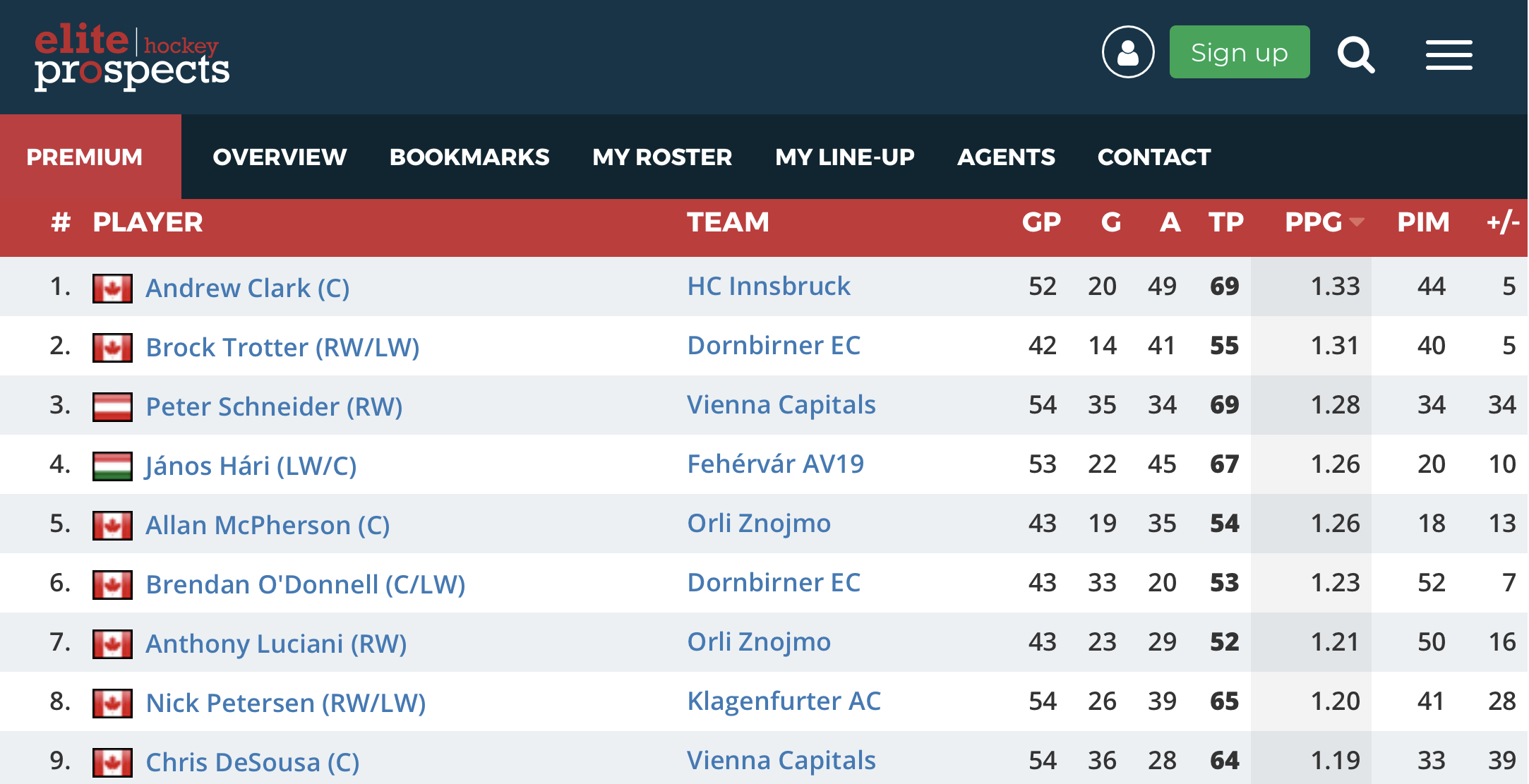Click Hungary flag beside János Hári

click(112, 466)
